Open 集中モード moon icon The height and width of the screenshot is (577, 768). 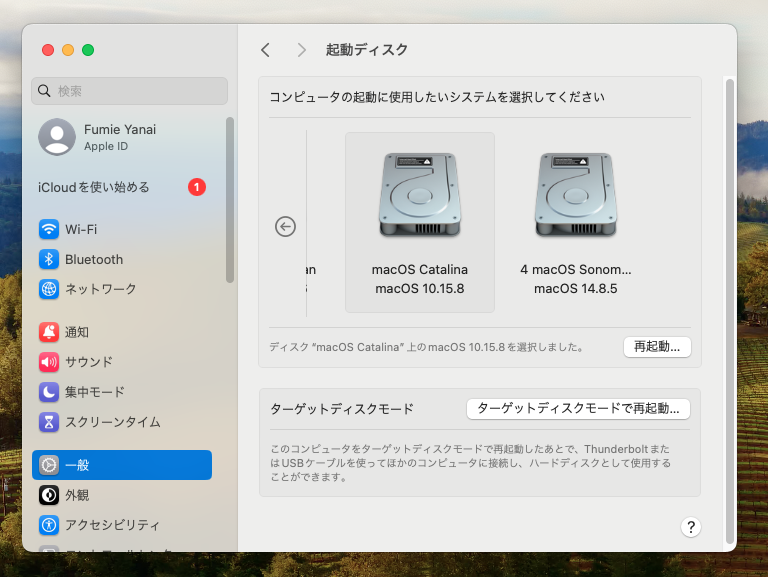49,392
